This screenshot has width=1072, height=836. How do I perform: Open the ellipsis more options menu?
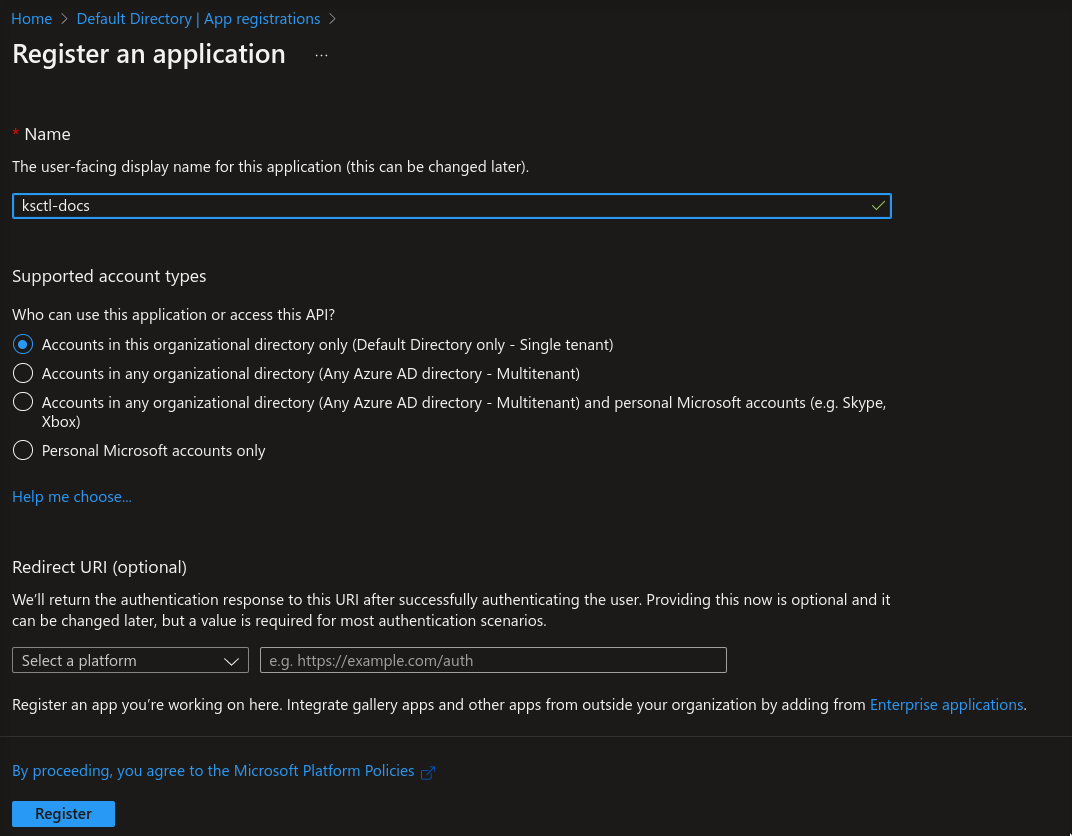coord(321,56)
